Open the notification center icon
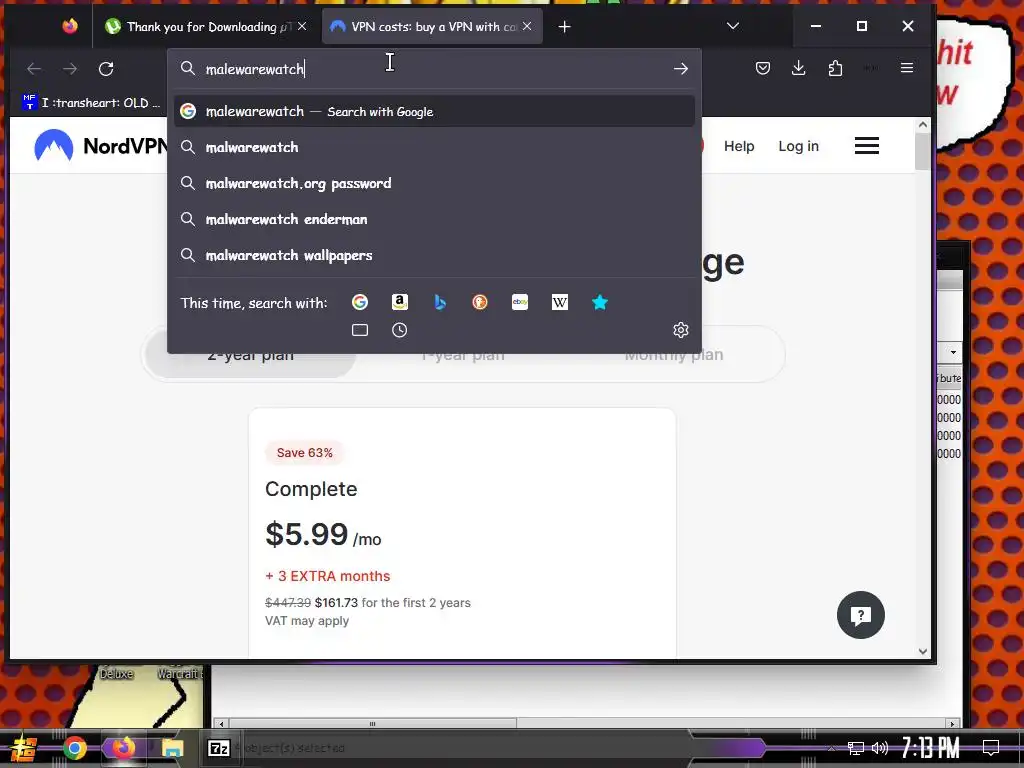Screen dimensions: 1024x768 click(991, 748)
